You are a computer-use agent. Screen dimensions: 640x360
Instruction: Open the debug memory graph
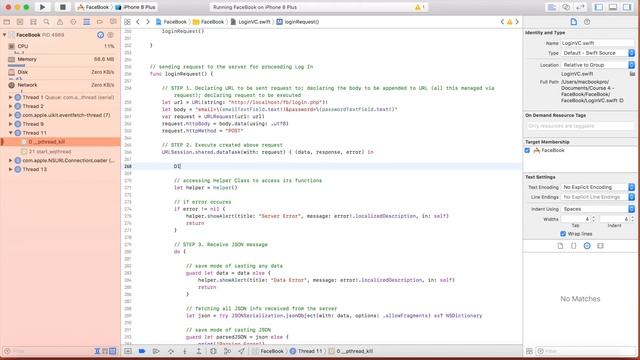point(227,351)
